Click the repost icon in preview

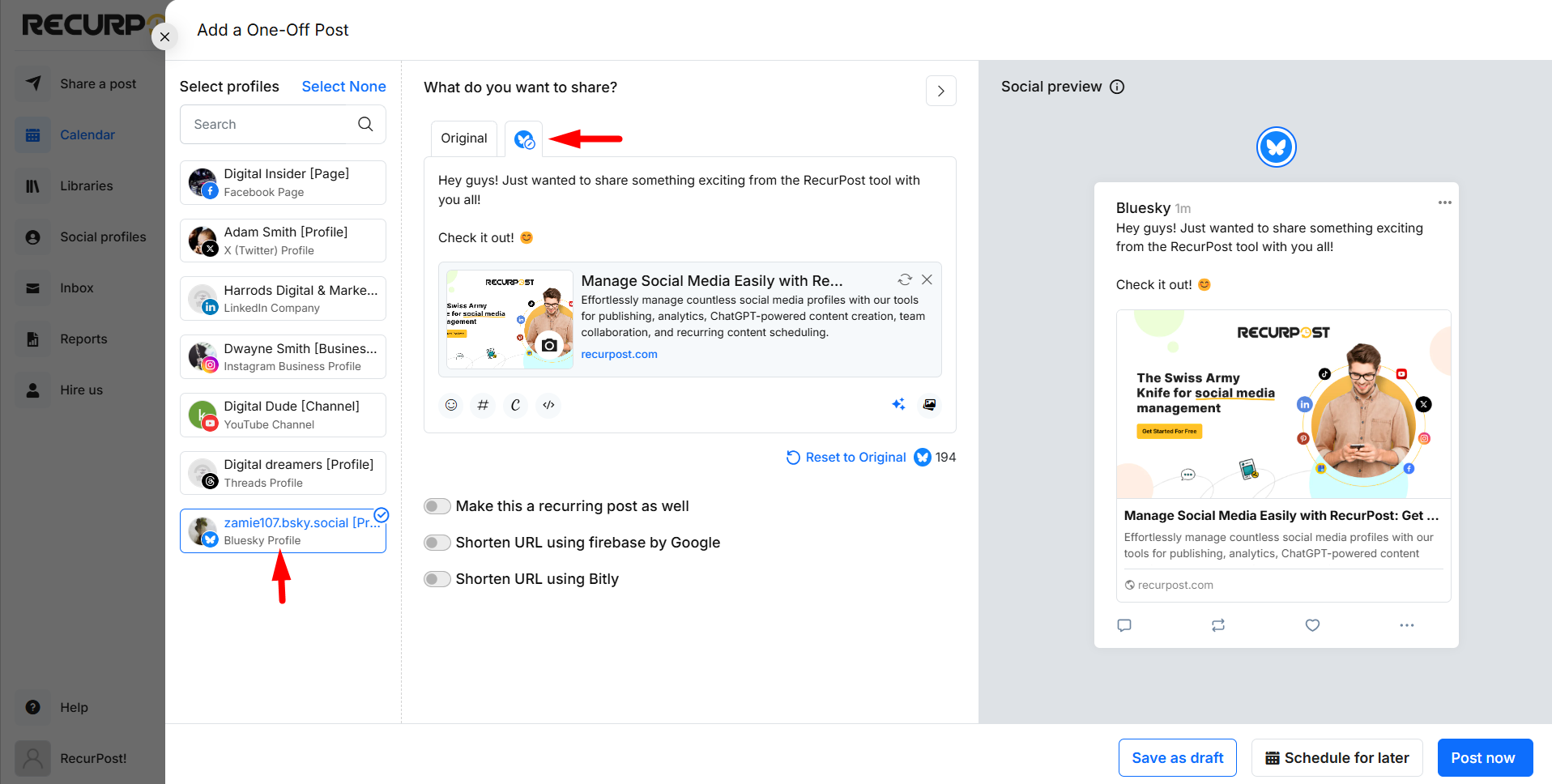(x=1218, y=625)
